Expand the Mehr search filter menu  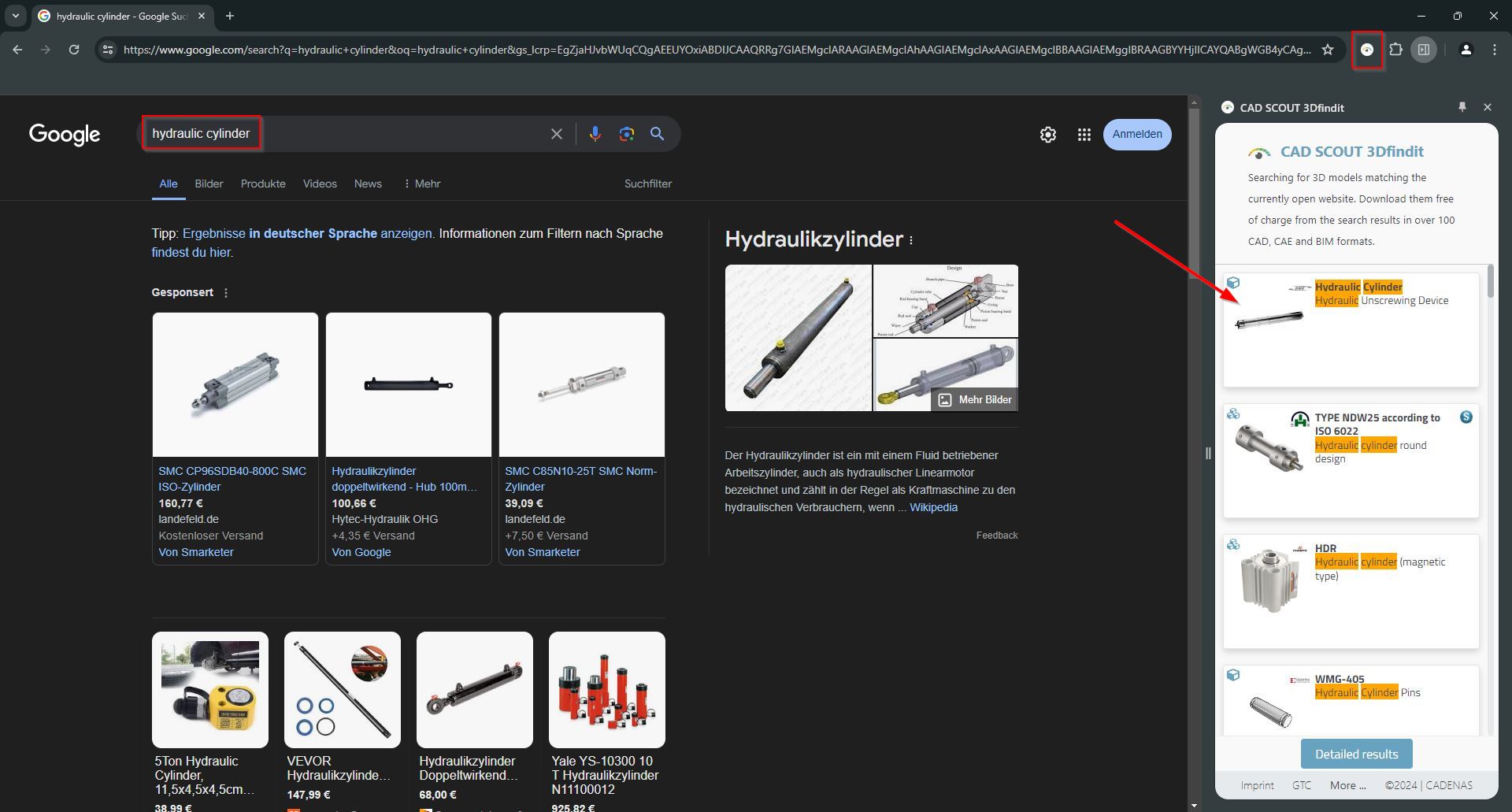421,184
